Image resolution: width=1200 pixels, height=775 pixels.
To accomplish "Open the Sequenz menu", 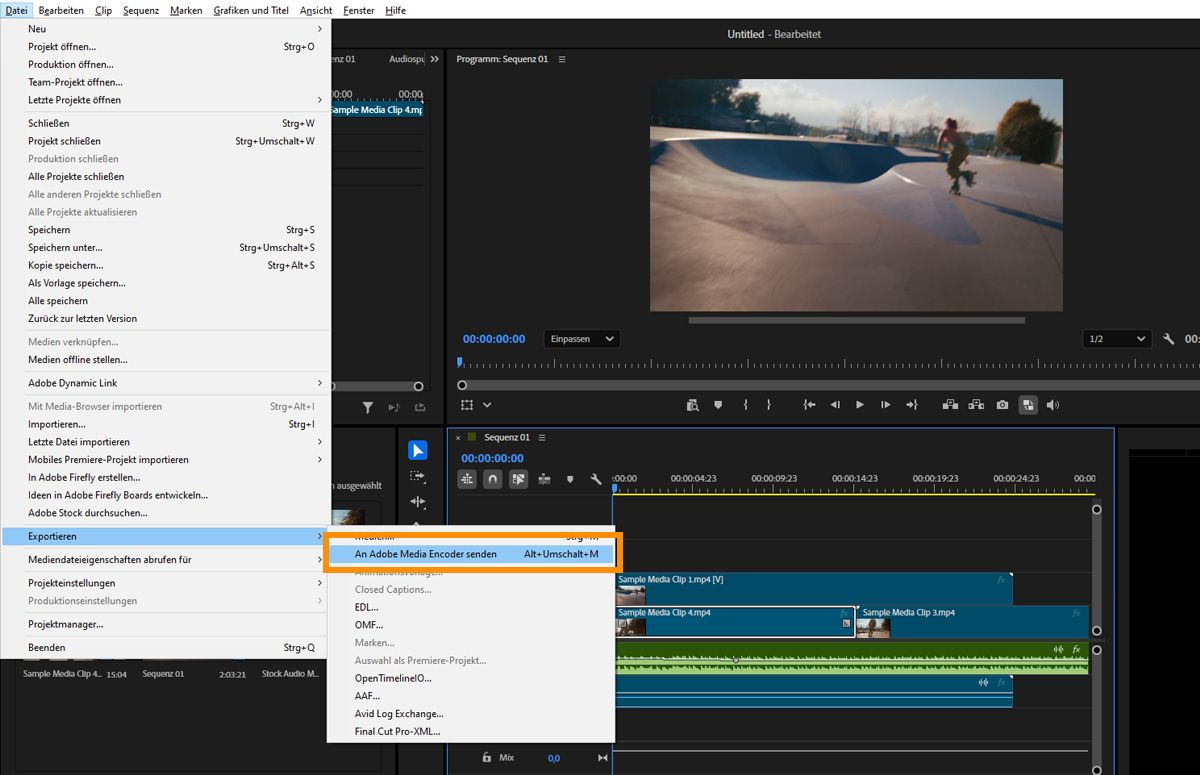I will pos(141,10).
